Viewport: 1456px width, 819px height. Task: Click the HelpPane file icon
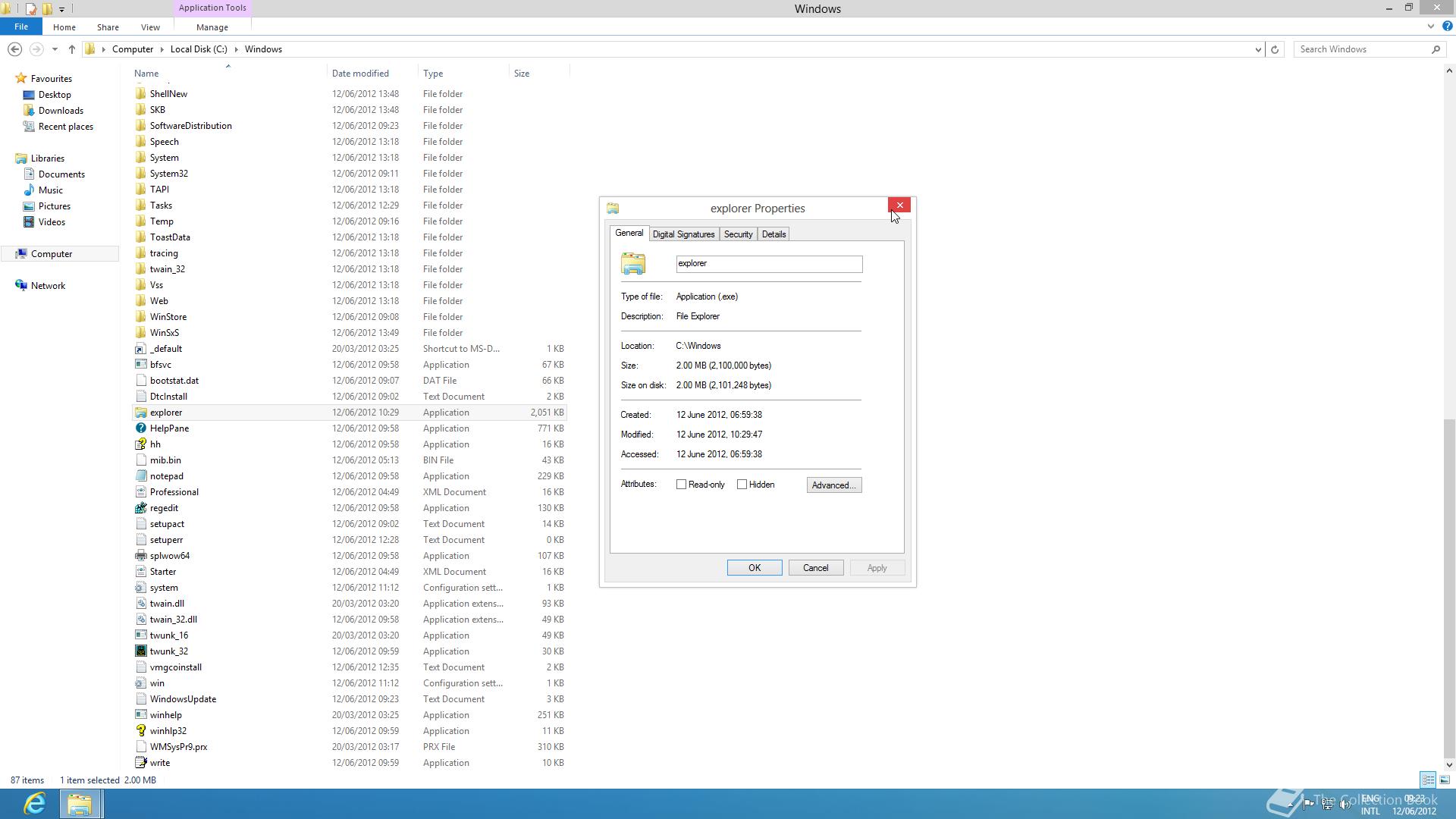click(x=140, y=428)
